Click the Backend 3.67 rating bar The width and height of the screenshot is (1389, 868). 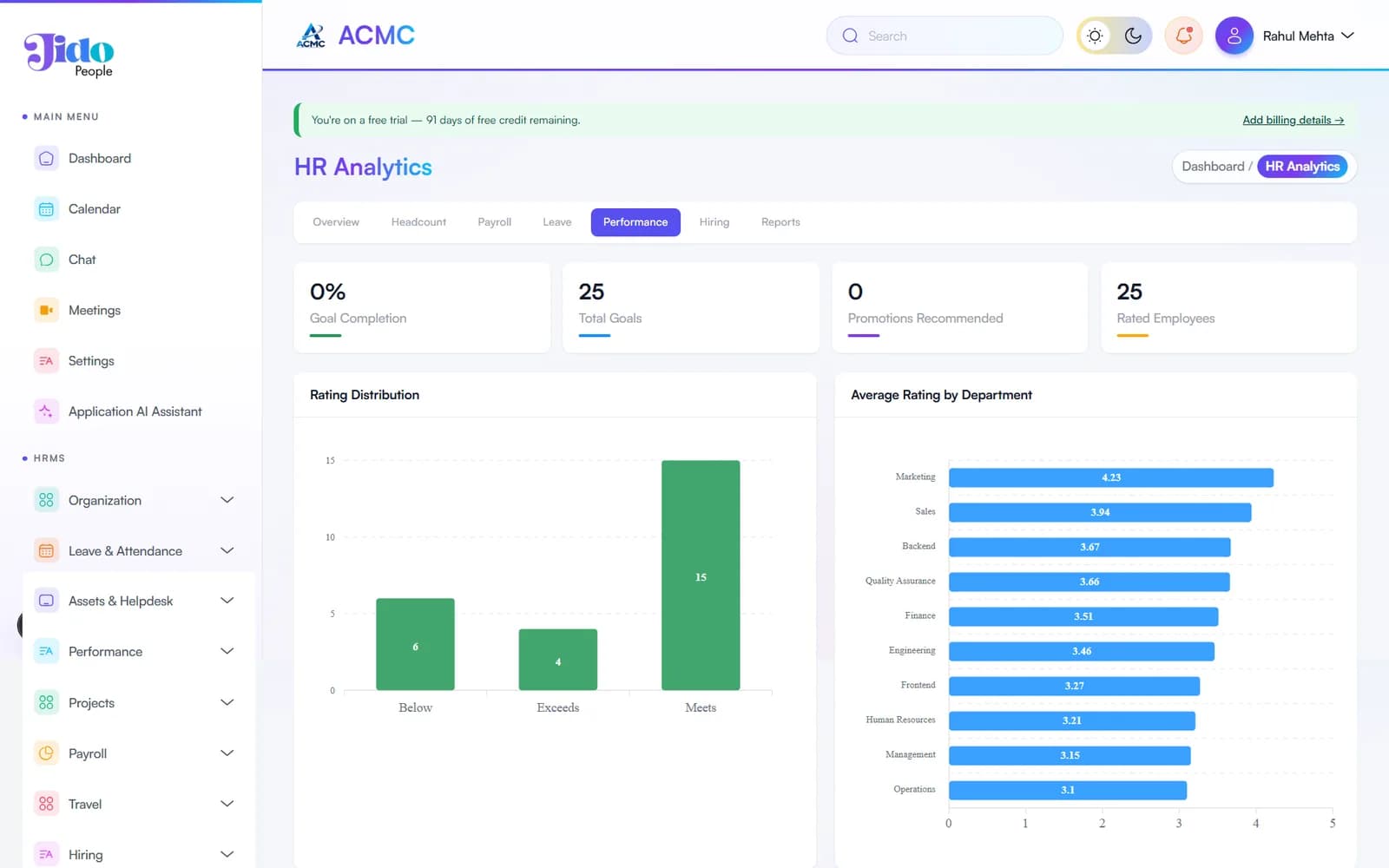pyautogui.click(x=1089, y=547)
